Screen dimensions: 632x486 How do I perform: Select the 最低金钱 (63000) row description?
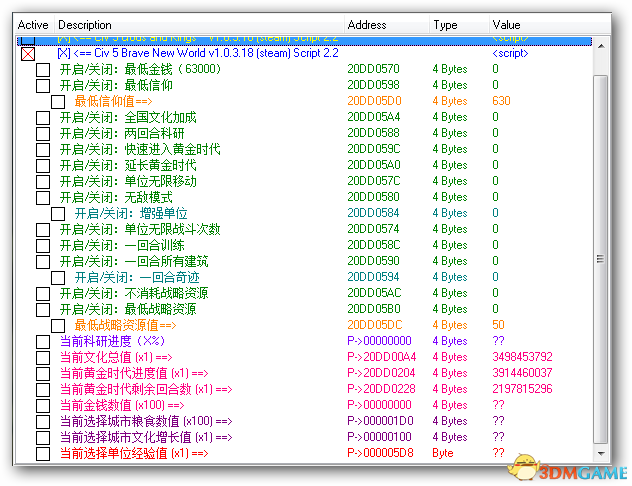click(140, 69)
